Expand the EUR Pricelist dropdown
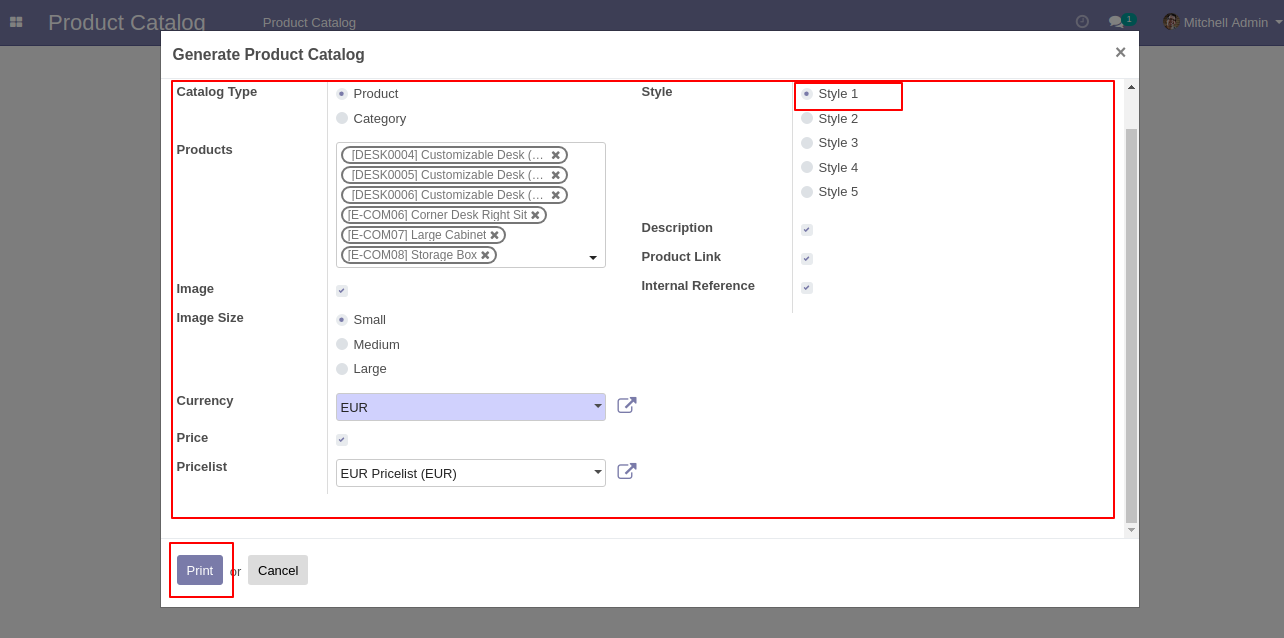 pyautogui.click(x=598, y=472)
